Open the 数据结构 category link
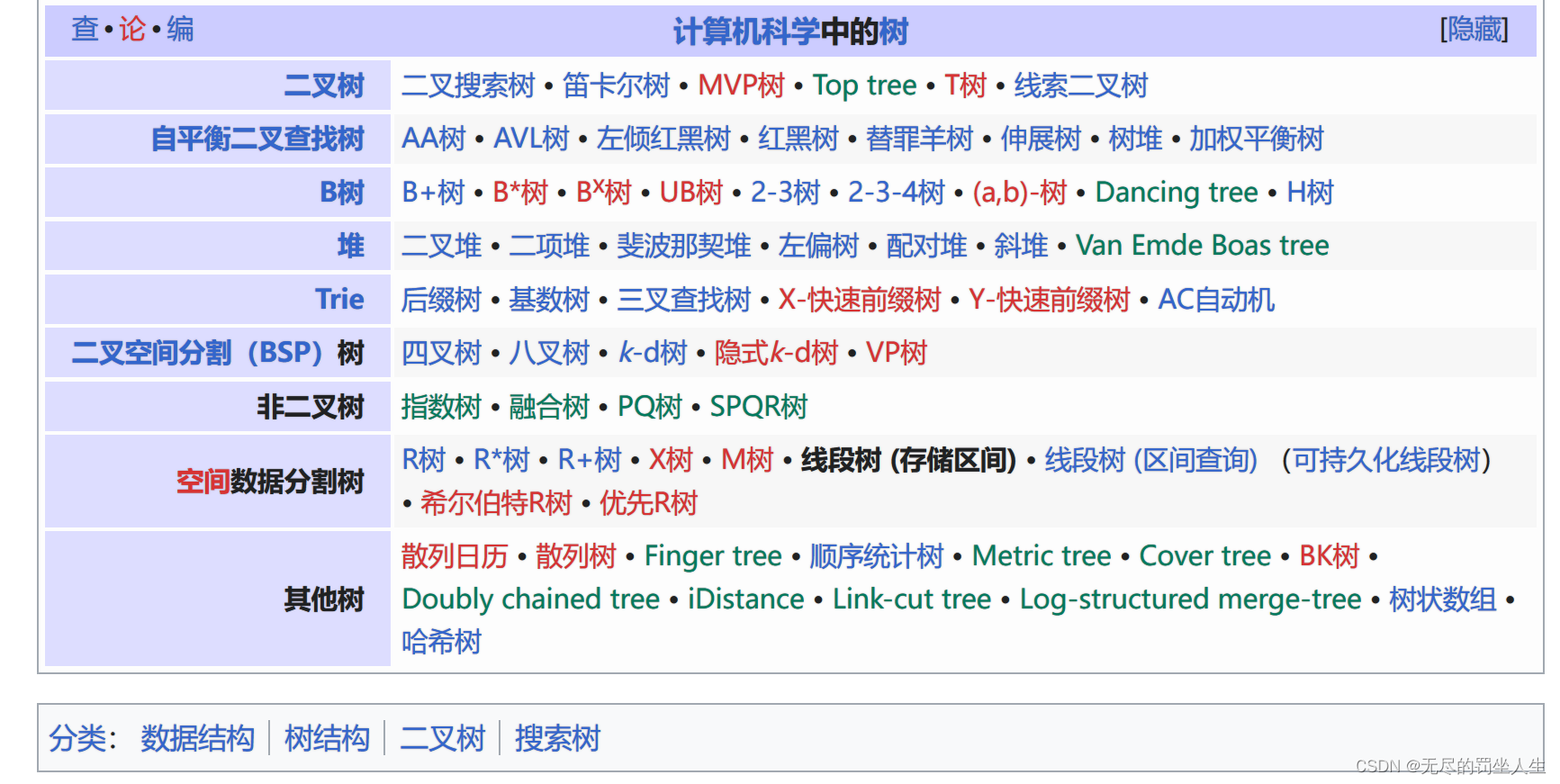 tap(198, 738)
